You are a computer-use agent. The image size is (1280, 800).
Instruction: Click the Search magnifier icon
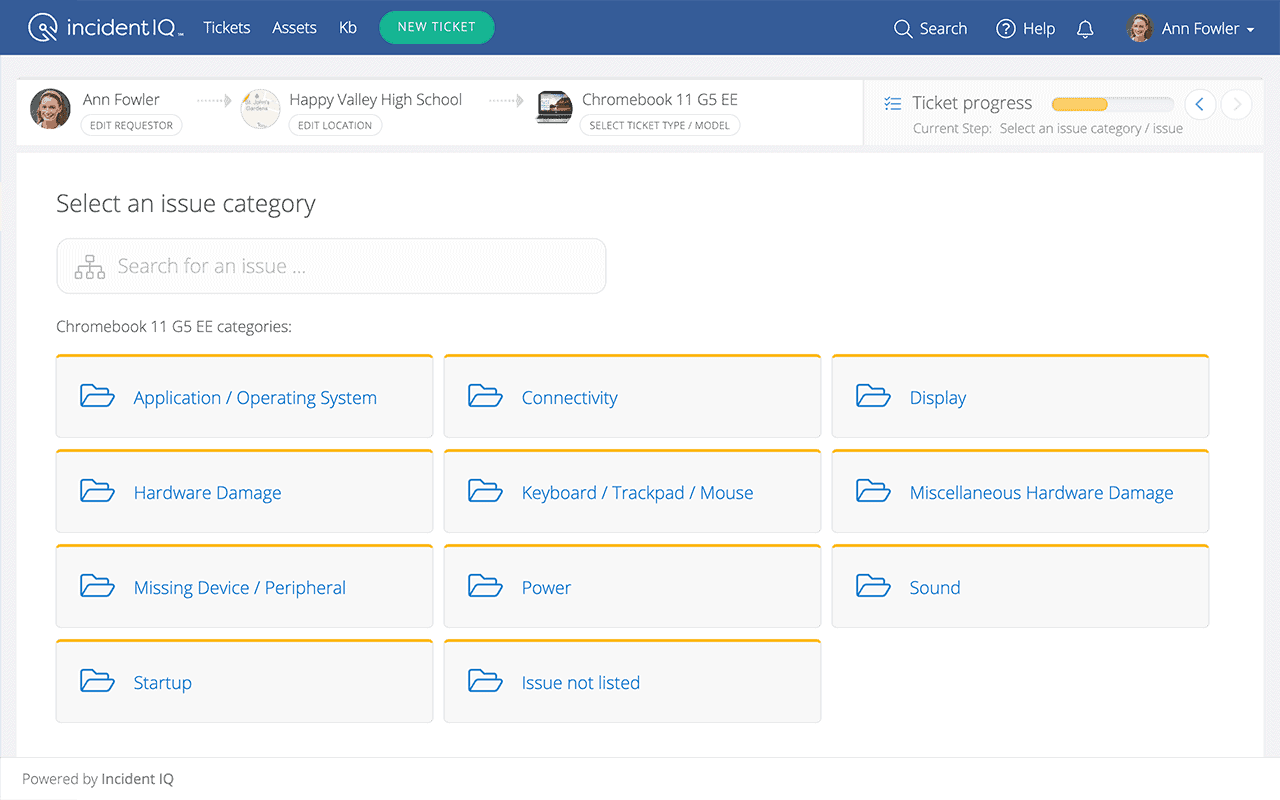(x=902, y=29)
